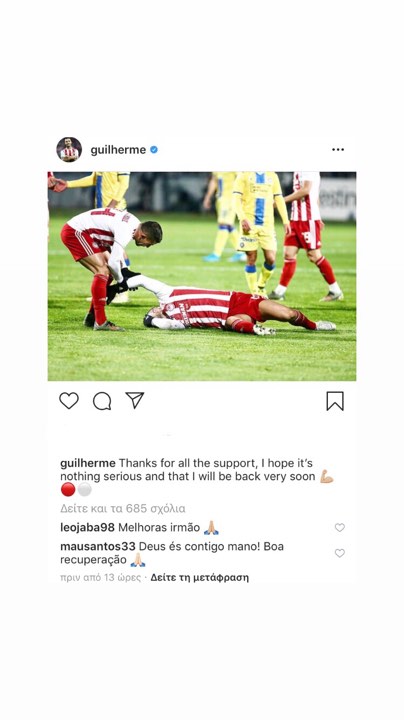Click Δείτε τη μετάφραση translation link
The height and width of the screenshot is (720, 404).
click(x=200, y=577)
